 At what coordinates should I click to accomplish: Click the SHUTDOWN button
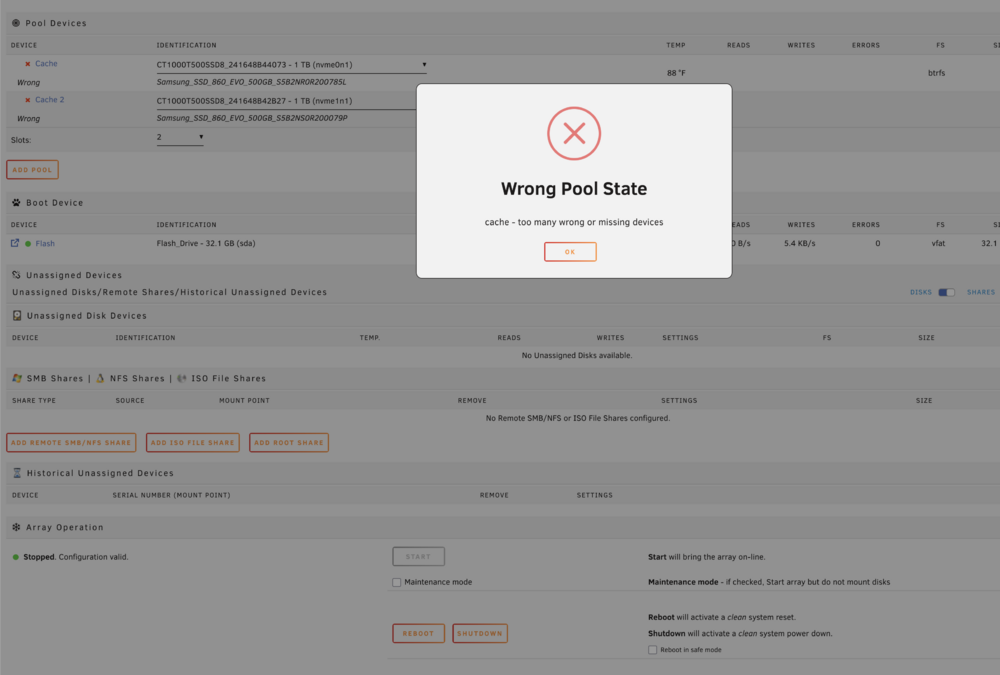pyautogui.click(x=480, y=634)
